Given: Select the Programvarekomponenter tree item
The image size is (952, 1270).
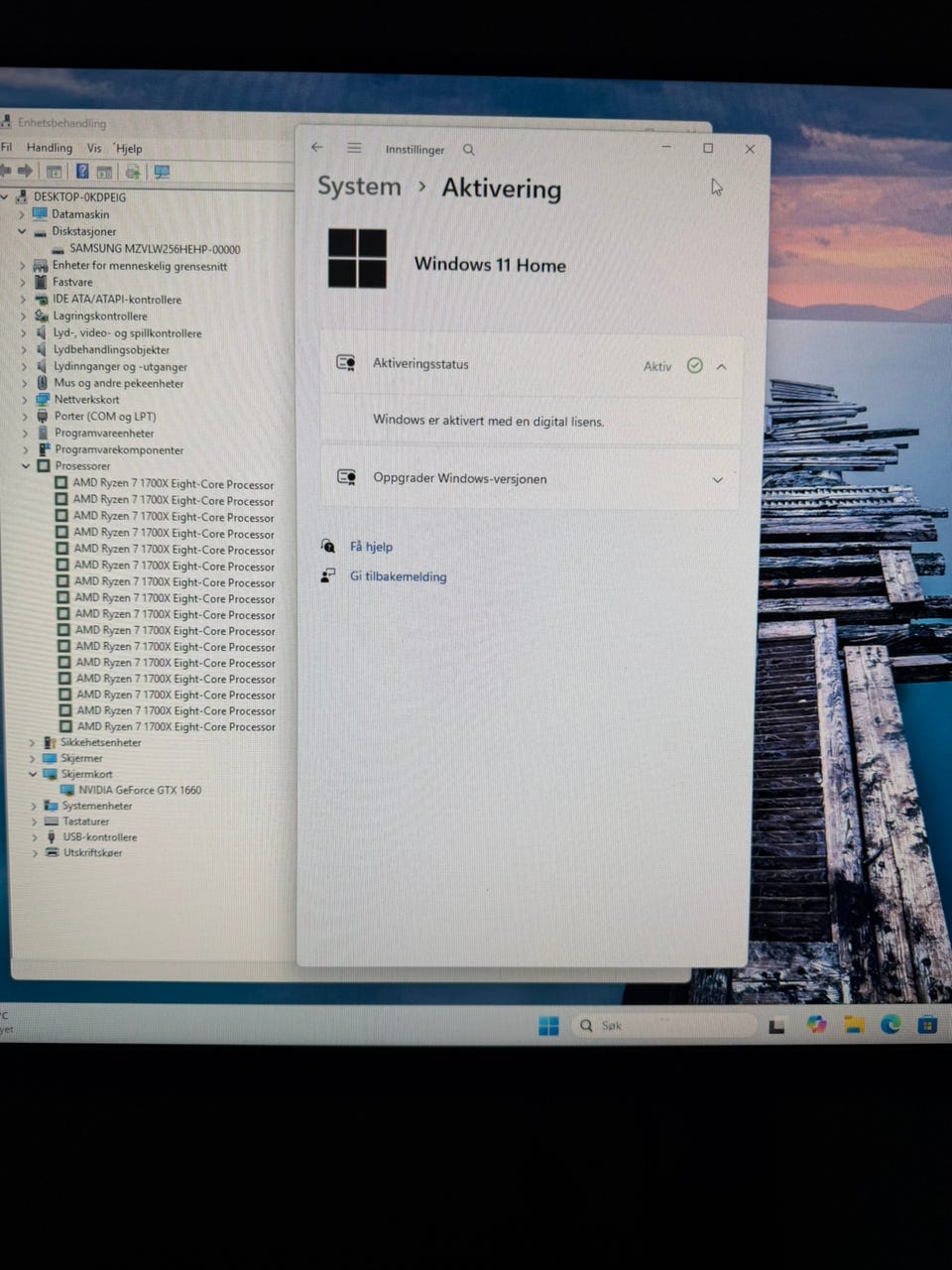Looking at the screenshot, I should point(119,449).
